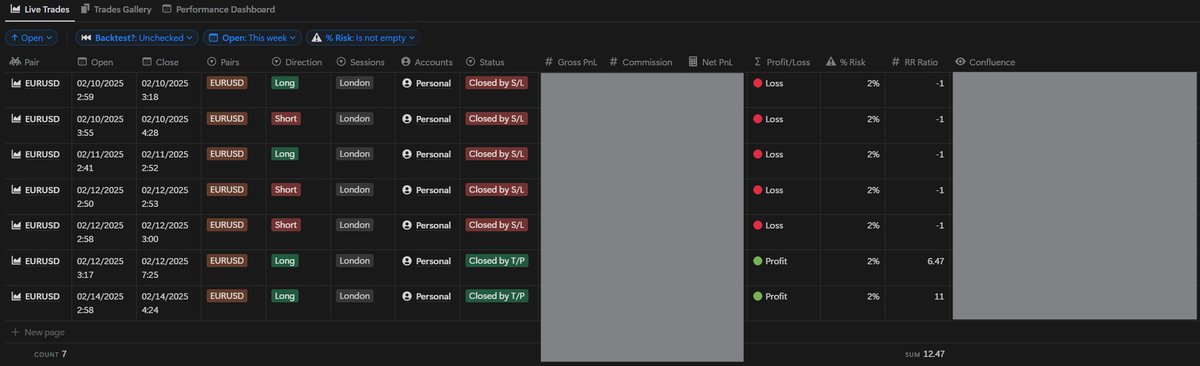Click the RR Ratio column header
This screenshot has height=366, width=1200.
click(915, 62)
